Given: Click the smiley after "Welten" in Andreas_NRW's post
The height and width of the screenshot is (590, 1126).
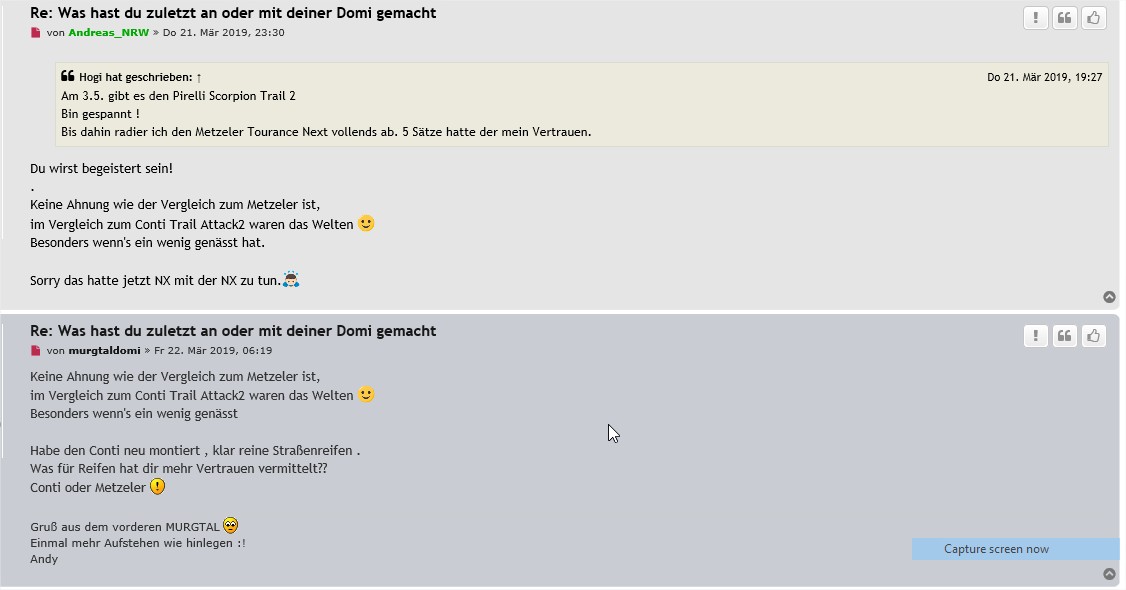Looking at the screenshot, I should click(366, 223).
